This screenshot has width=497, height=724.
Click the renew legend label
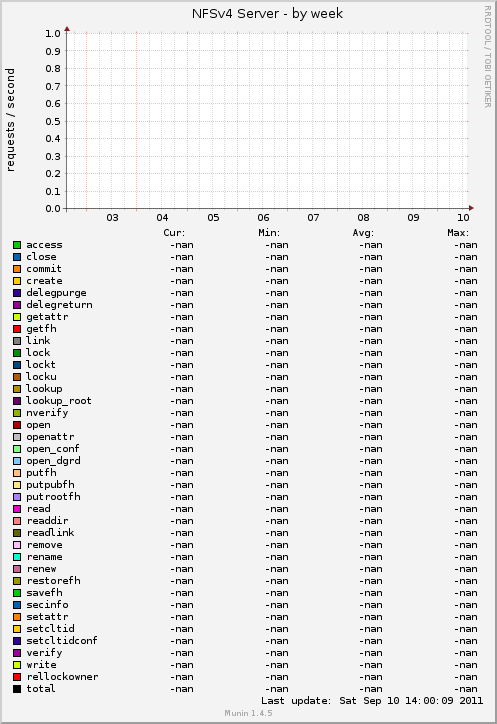(41, 569)
